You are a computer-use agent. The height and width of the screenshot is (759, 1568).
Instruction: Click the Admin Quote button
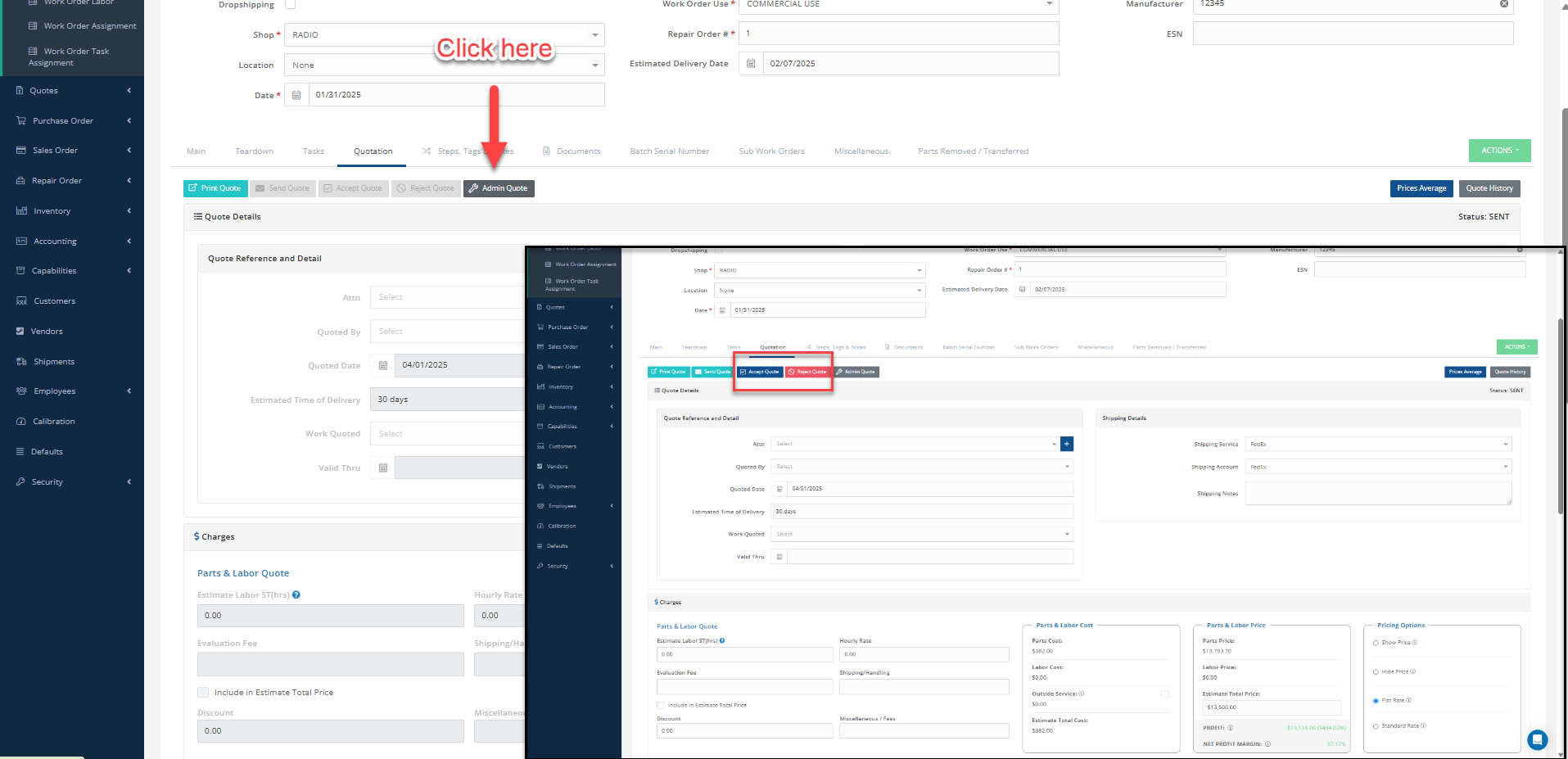(498, 188)
